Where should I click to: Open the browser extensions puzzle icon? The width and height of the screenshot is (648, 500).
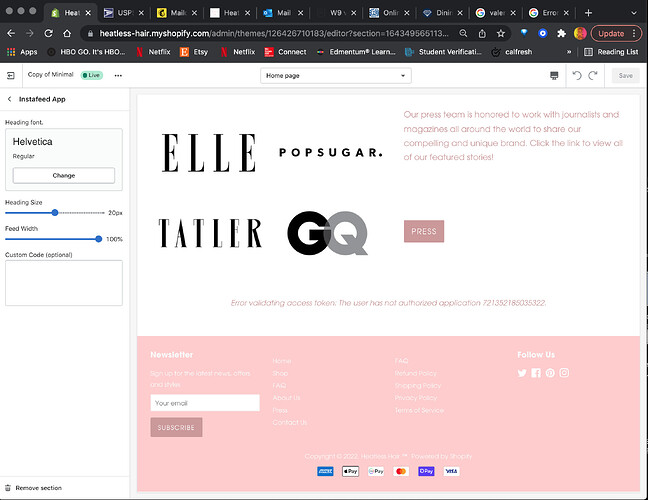561,33
